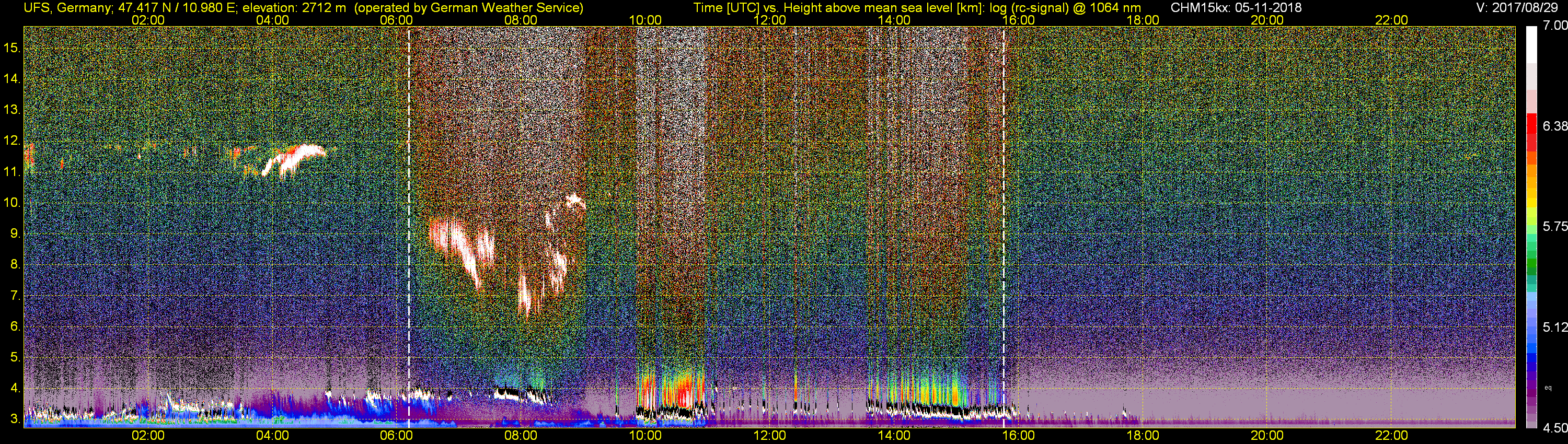This screenshot has height=444, width=1568.
Task: Click the 14:00 label on top time axis
Action: point(894,20)
